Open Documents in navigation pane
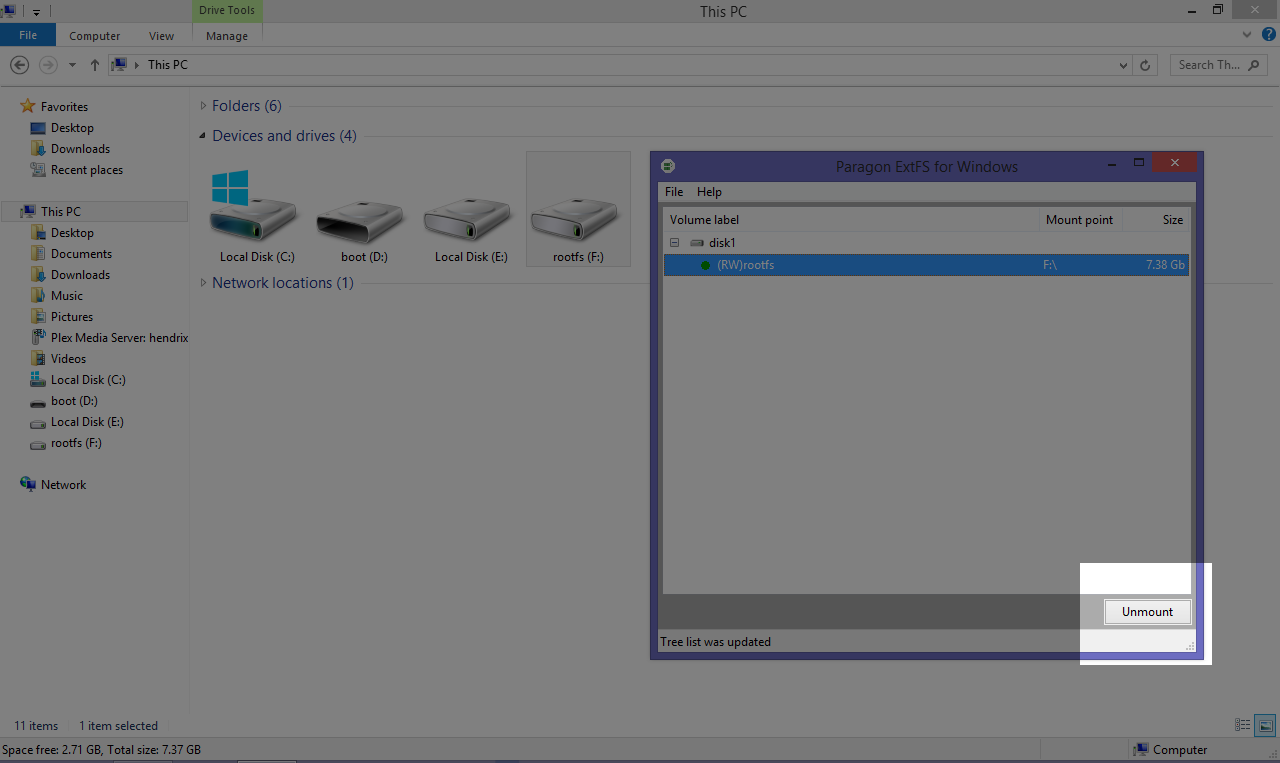This screenshot has height=763, width=1280. (81, 254)
